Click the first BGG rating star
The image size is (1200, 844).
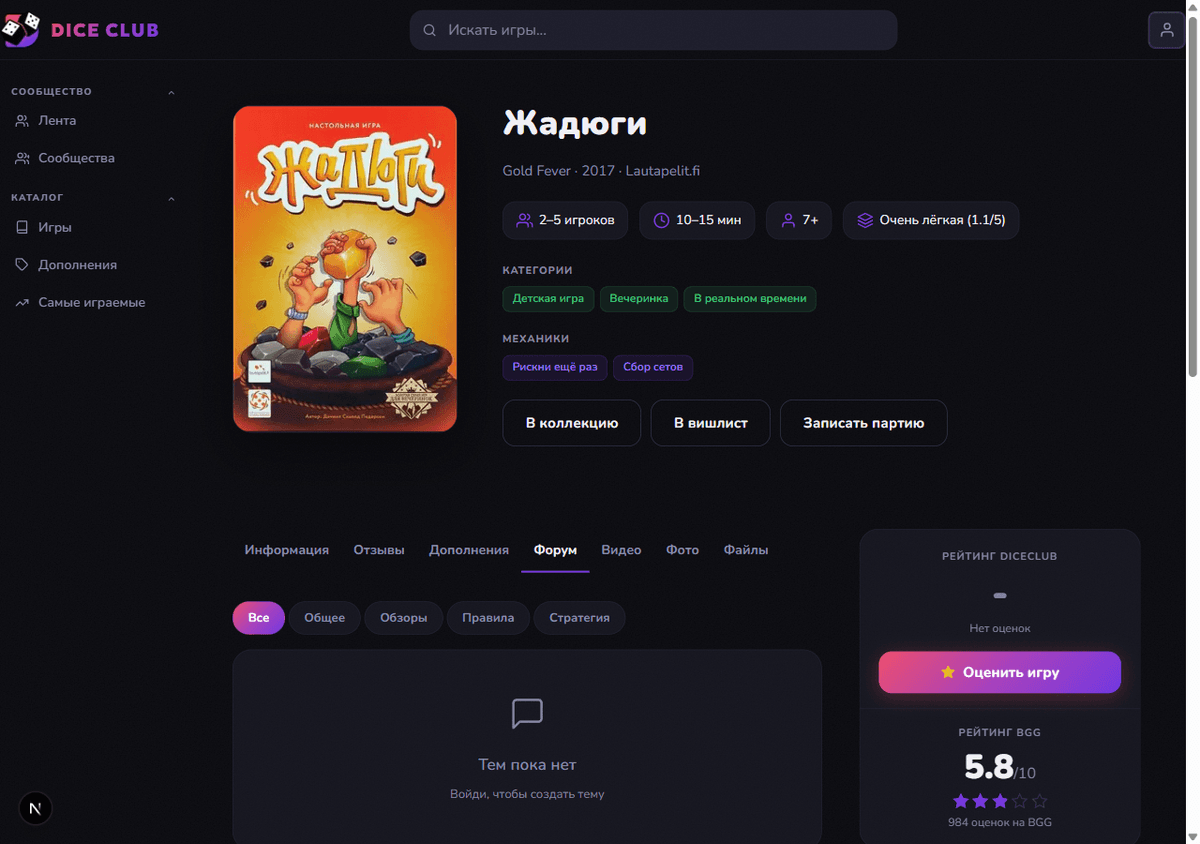click(961, 801)
